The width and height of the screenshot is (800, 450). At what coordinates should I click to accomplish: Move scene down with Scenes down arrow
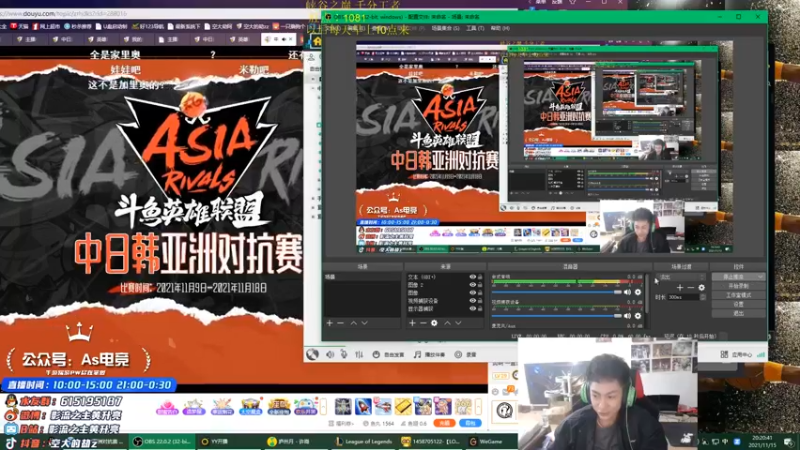364,323
